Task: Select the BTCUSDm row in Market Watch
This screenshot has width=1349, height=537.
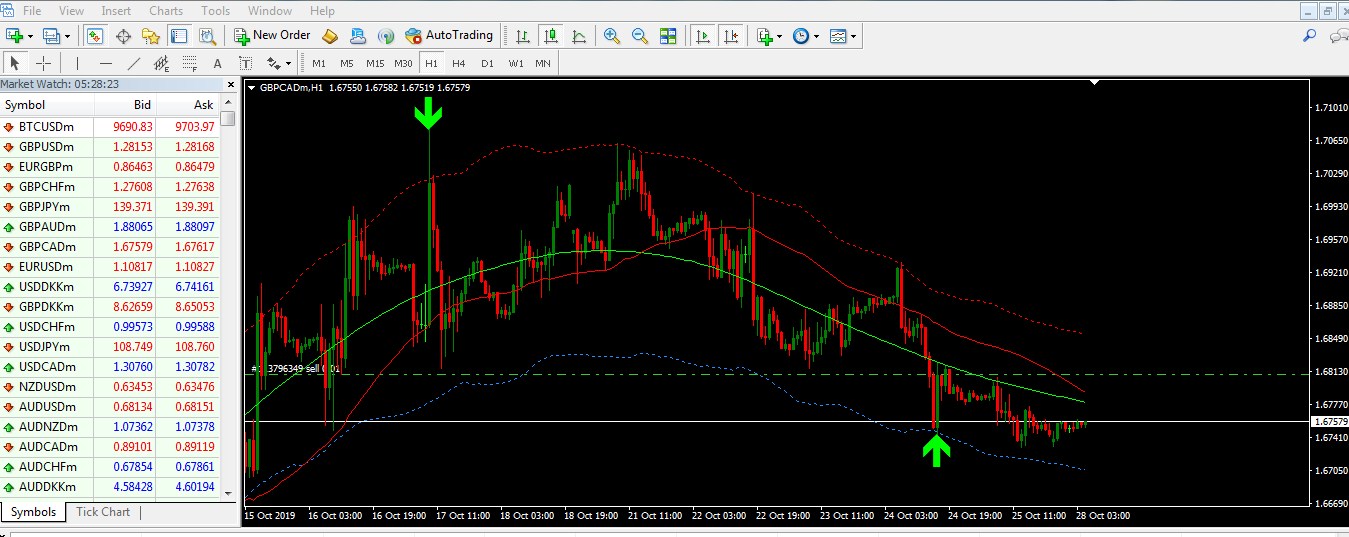Action: click(109, 127)
